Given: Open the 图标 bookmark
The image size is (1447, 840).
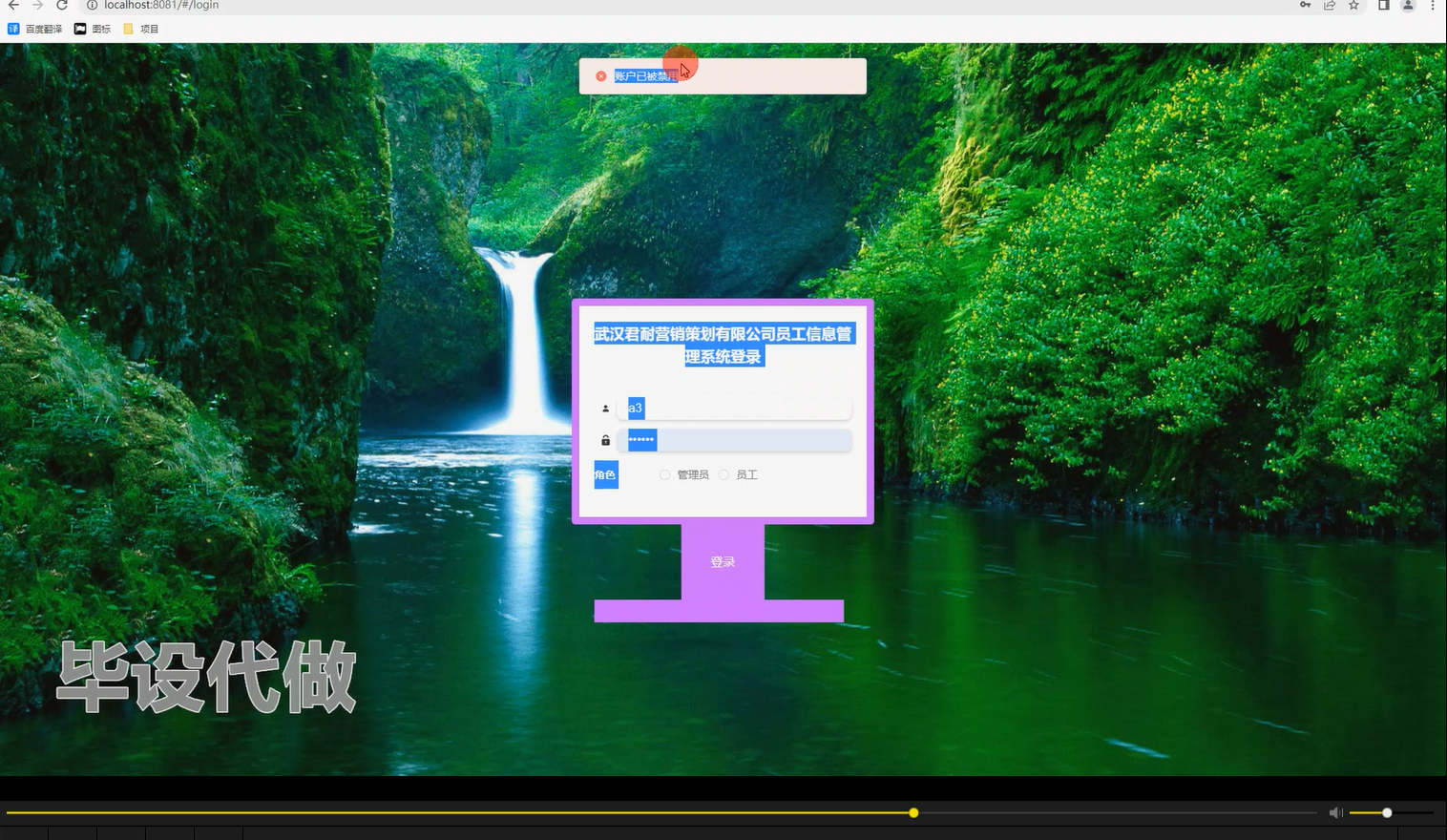Looking at the screenshot, I should tap(93, 29).
